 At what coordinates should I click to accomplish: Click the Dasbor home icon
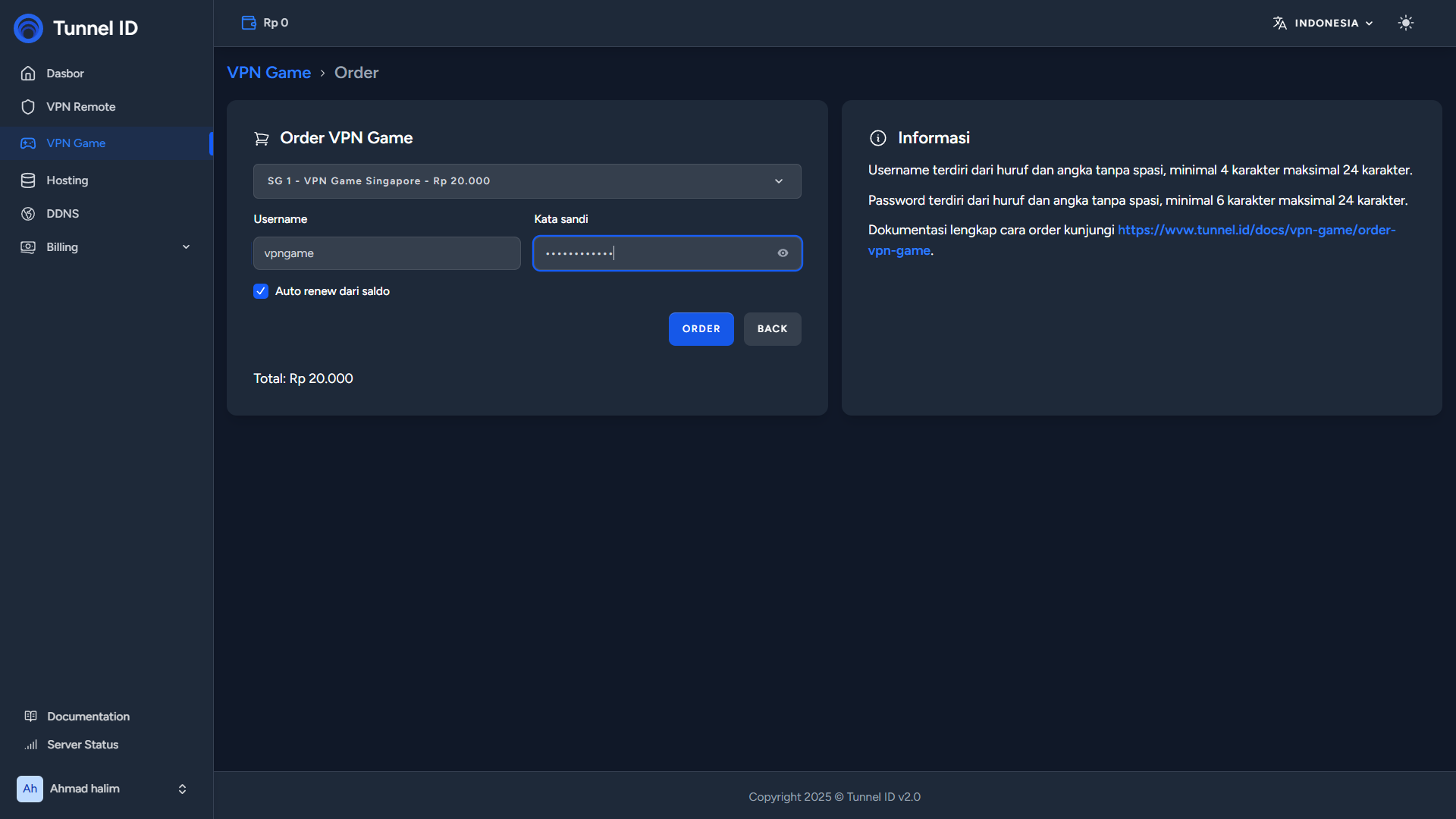pyautogui.click(x=28, y=74)
